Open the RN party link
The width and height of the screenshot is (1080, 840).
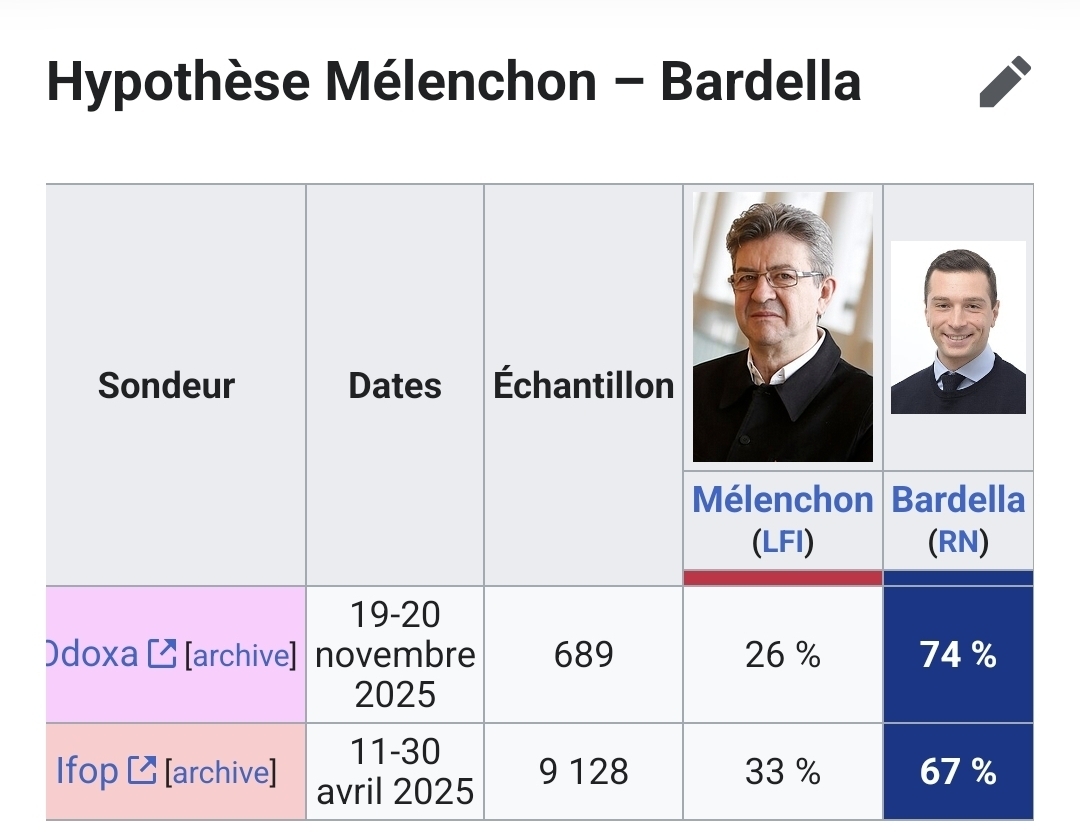tap(958, 542)
